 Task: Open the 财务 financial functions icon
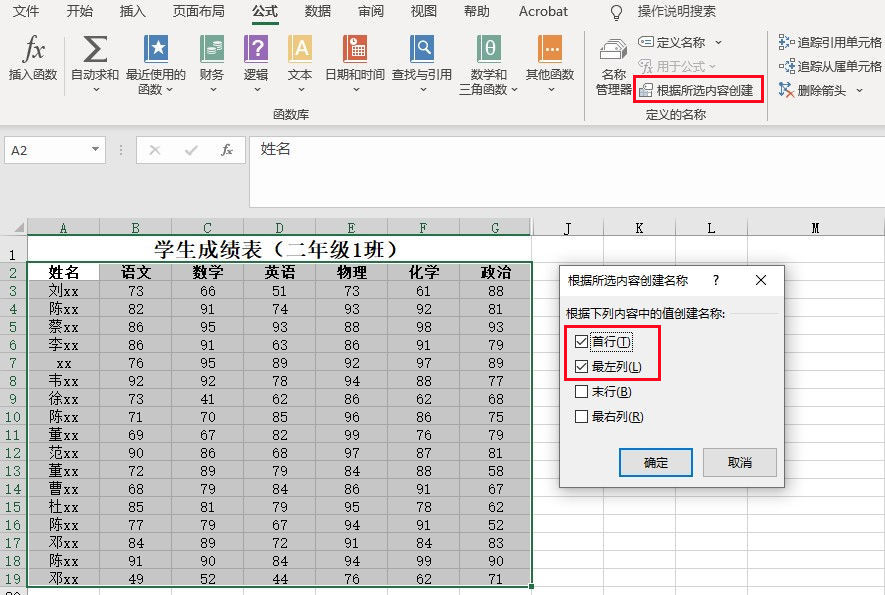click(x=212, y=49)
